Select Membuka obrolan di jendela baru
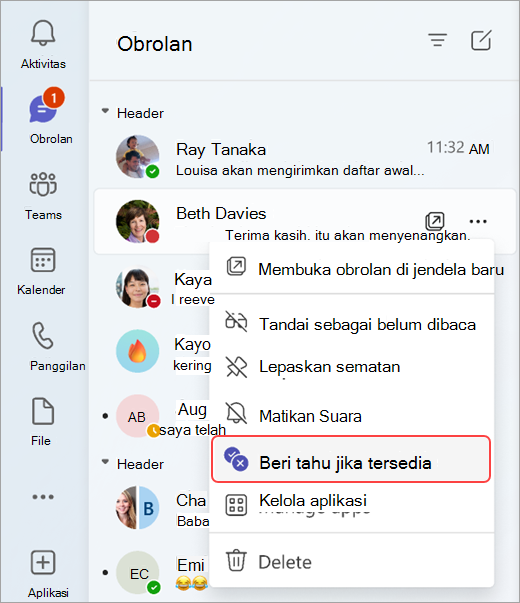 (x=352, y=269)
